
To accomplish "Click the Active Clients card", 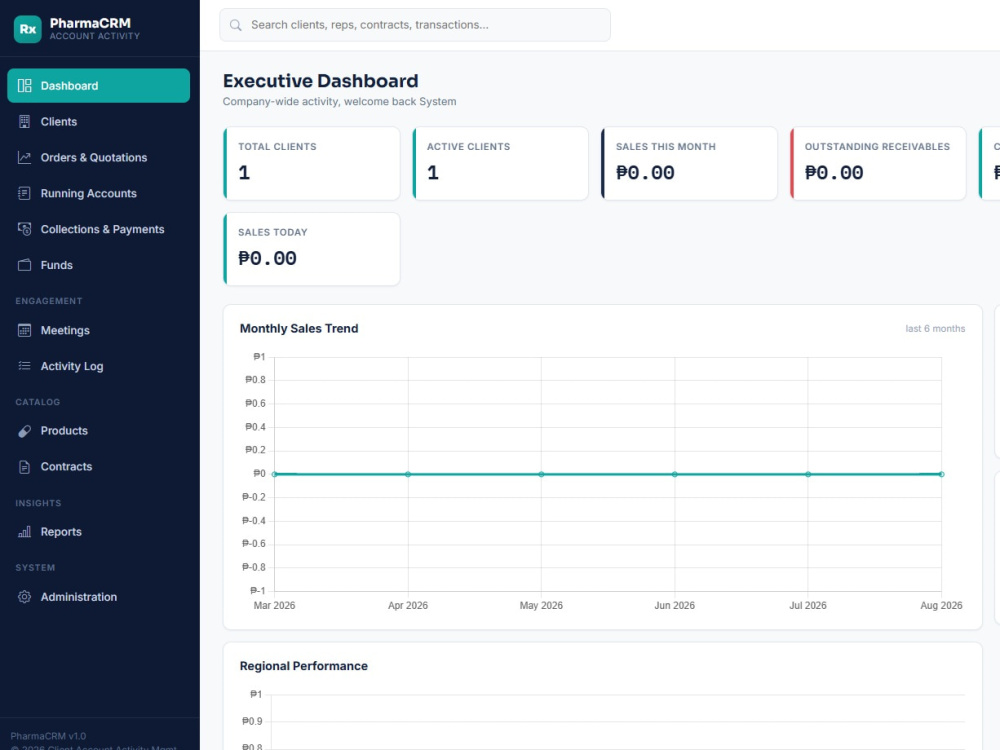I will pos(501,163).
